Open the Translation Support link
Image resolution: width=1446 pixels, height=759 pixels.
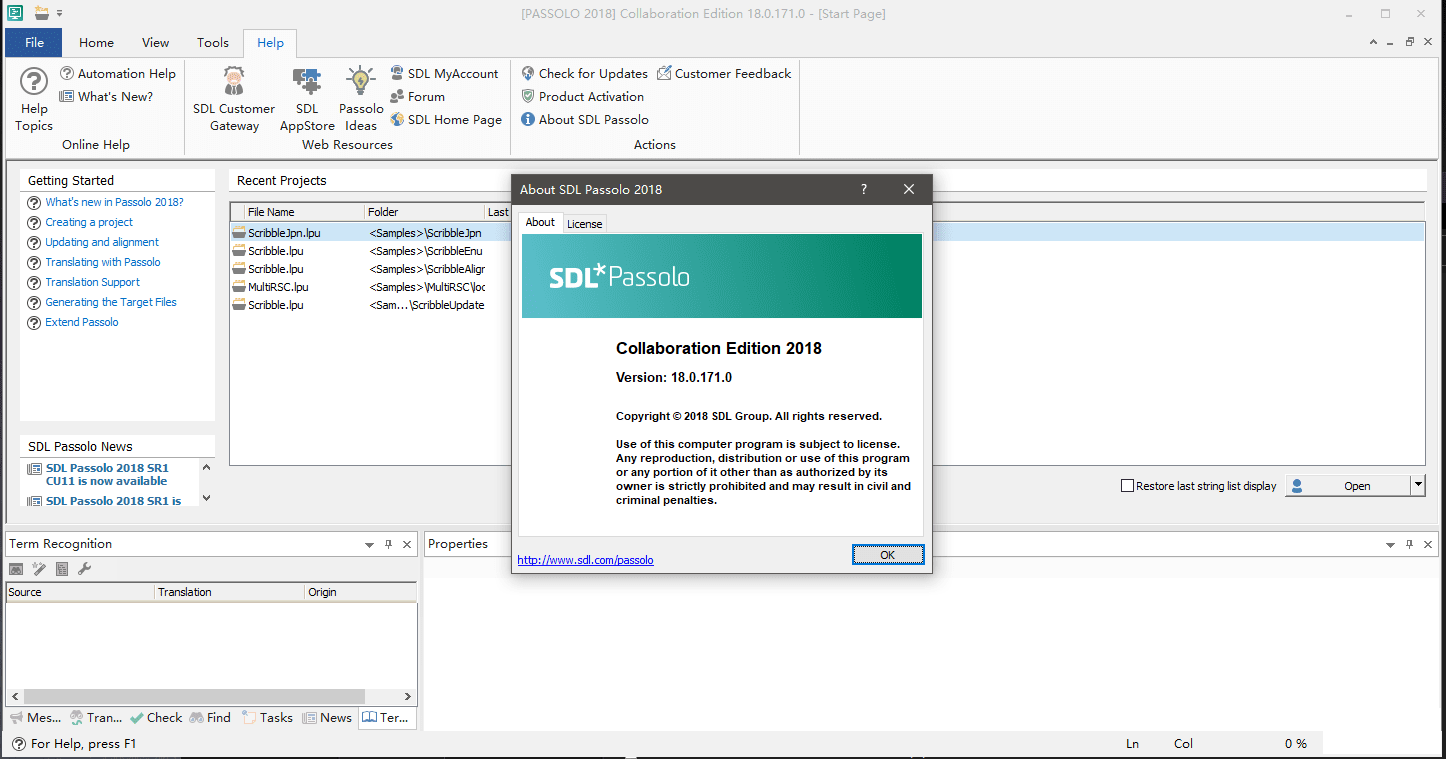(x=93, y=282)
